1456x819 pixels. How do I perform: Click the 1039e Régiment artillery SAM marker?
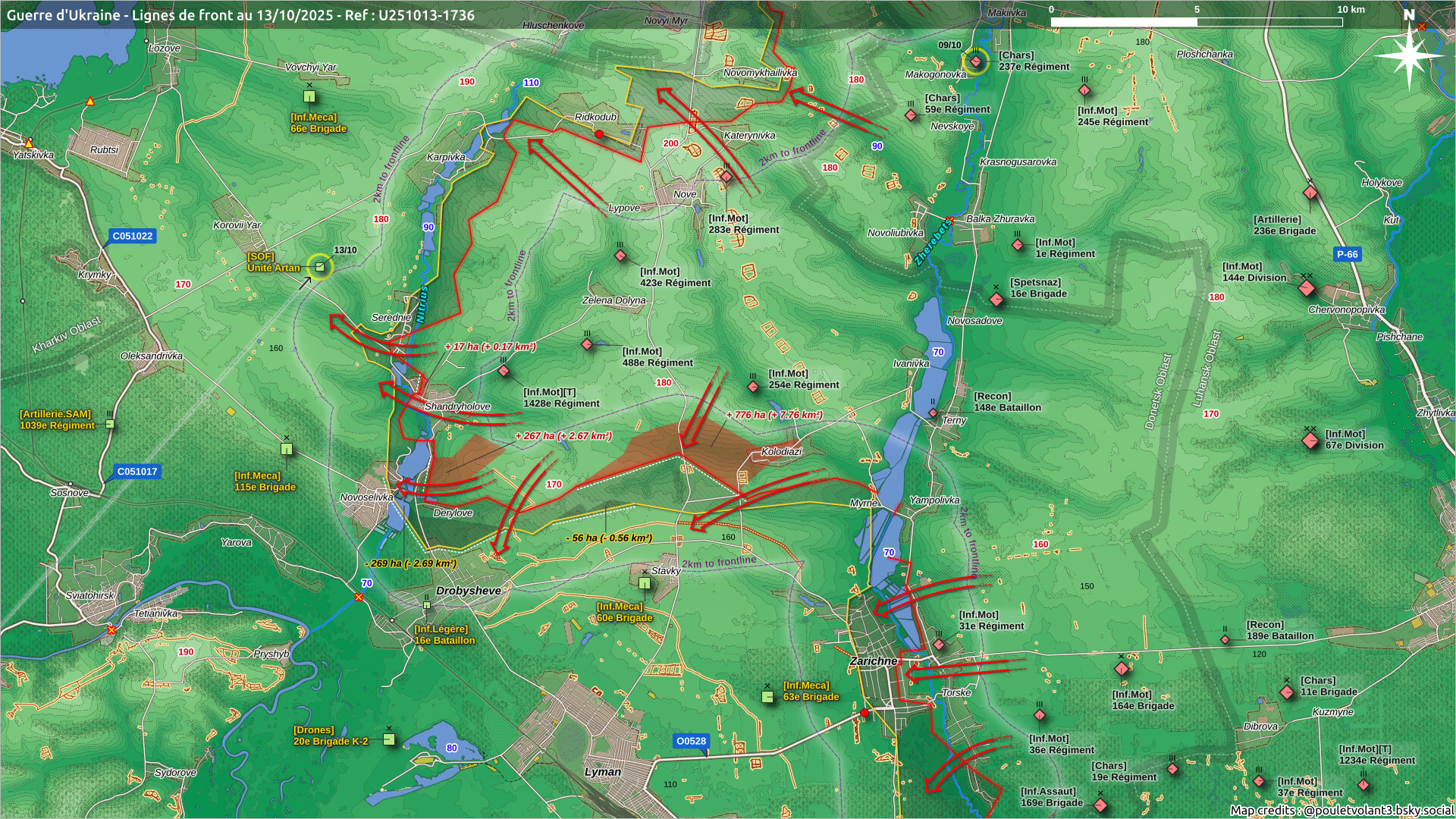coord(110,424)
